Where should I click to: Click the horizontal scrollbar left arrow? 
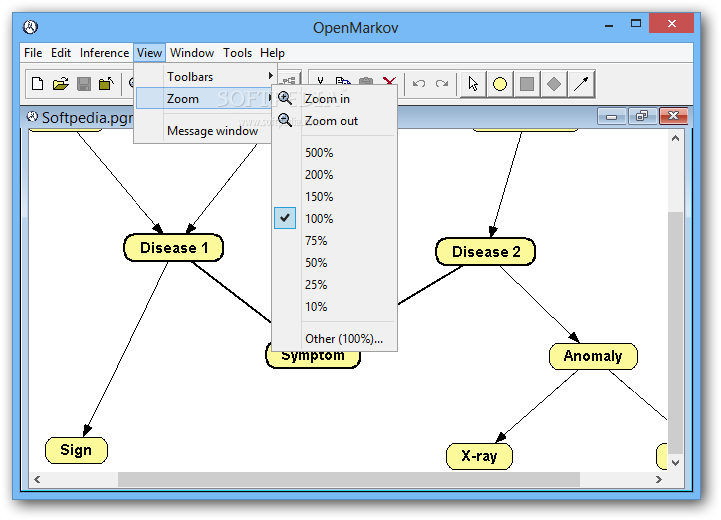coord(37,480)
